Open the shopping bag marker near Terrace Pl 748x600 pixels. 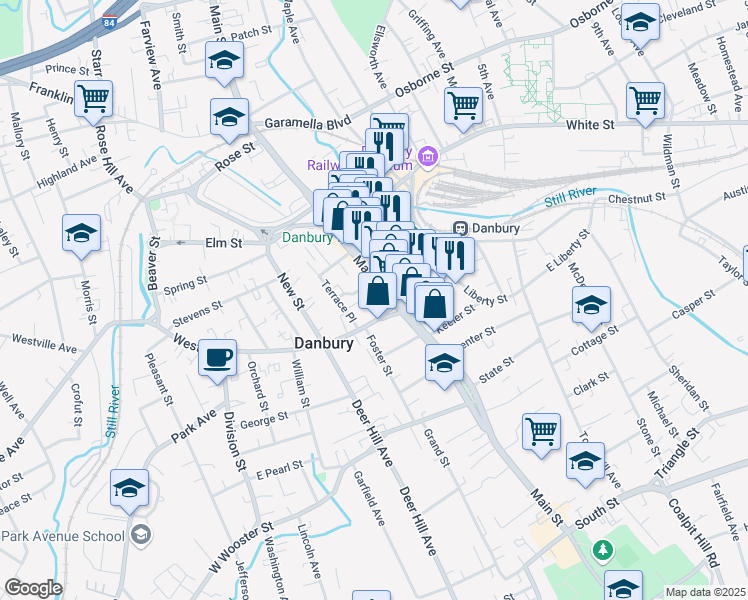pyautogui.click(x=377, y=294)
